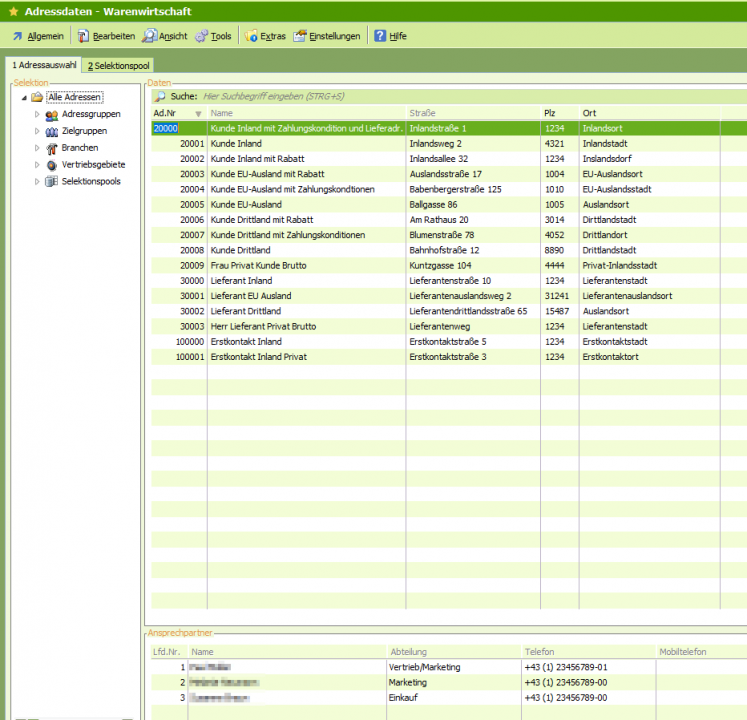
Task: Click the Hilfe question mark icon
Action: pyautogui.click(x=380, y=36)
